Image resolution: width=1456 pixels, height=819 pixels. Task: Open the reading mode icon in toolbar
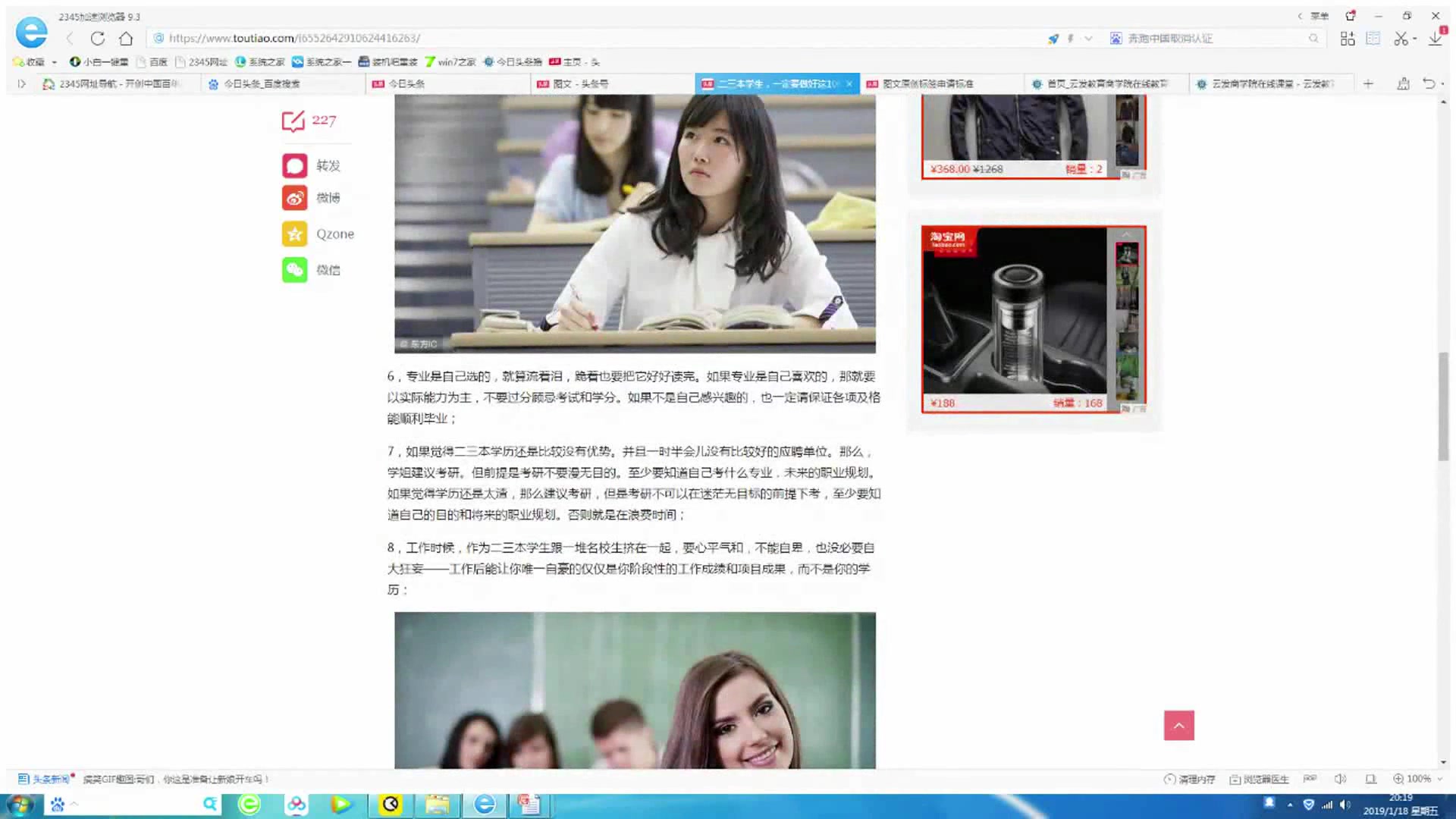click(x=1373, y=39)
